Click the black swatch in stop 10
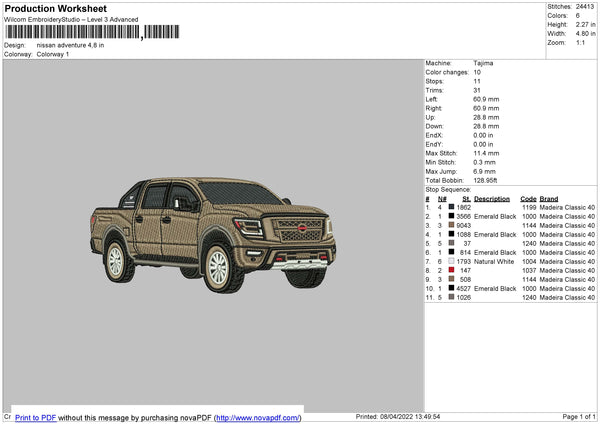Image resolution: width=600 pixels, height=424 pixels. 451,288
